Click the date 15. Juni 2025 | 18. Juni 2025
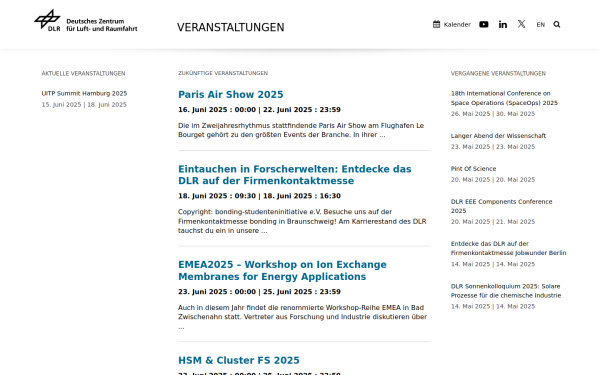The height and width of the screenshot is (375, 600). coord(84,105)
